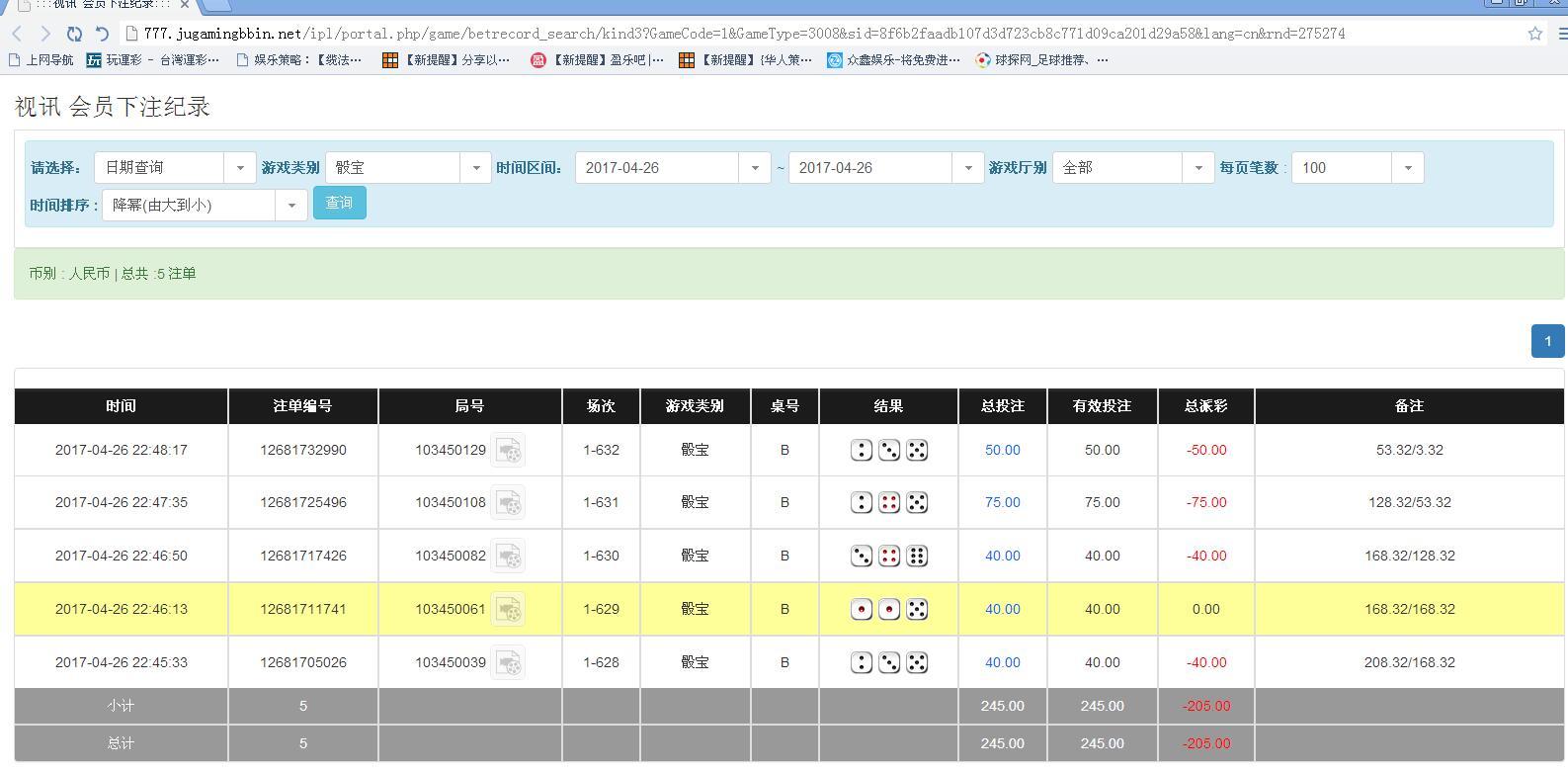The width and height of the screenshot is (1568, 773).
Task: Open the 娱乐策略 bookmark
Action: (299, 60)
